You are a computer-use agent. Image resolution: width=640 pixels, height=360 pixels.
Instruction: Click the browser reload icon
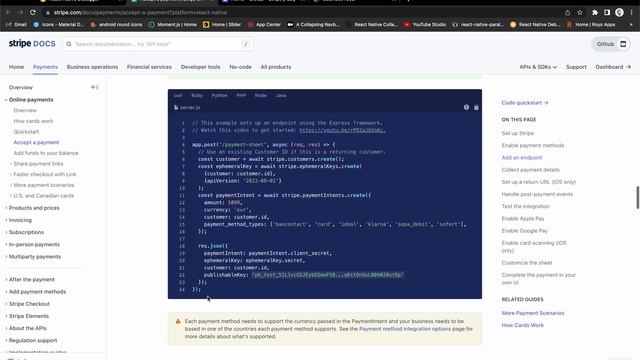(x=33, y=13)
